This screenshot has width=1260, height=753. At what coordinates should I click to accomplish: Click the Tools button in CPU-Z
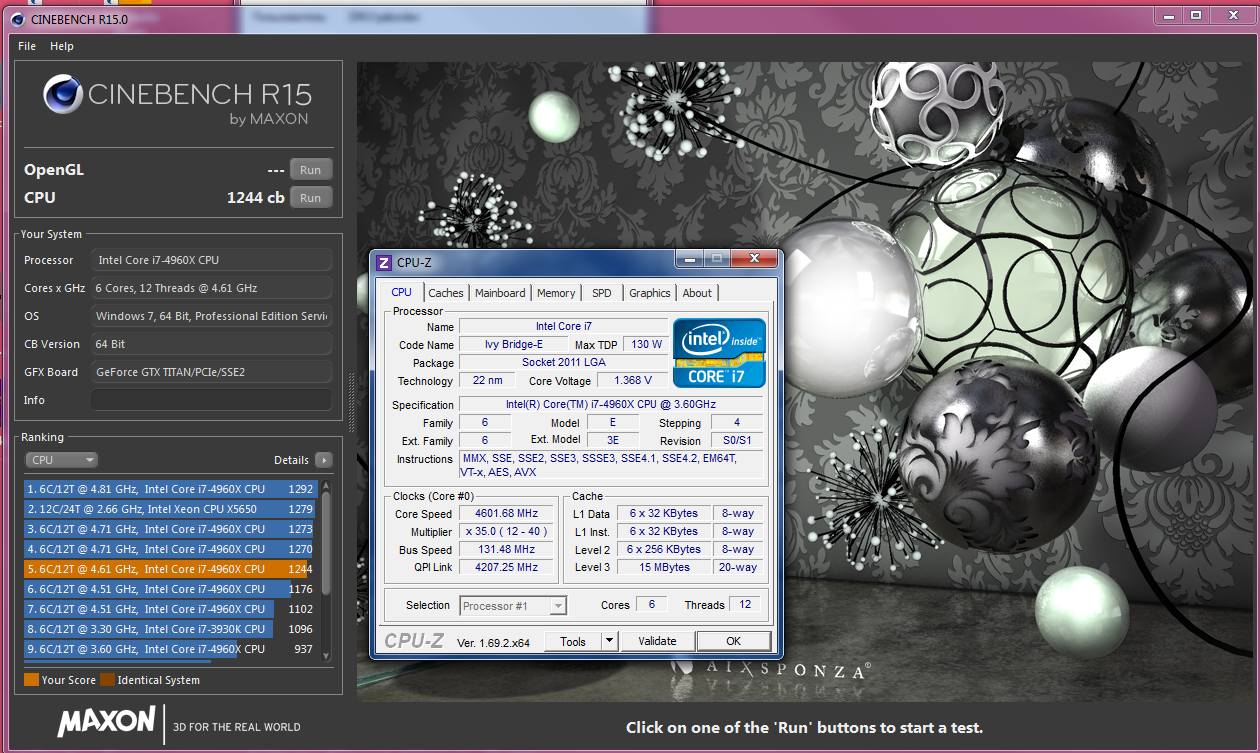pyautogui.click(x=573, y=642)
